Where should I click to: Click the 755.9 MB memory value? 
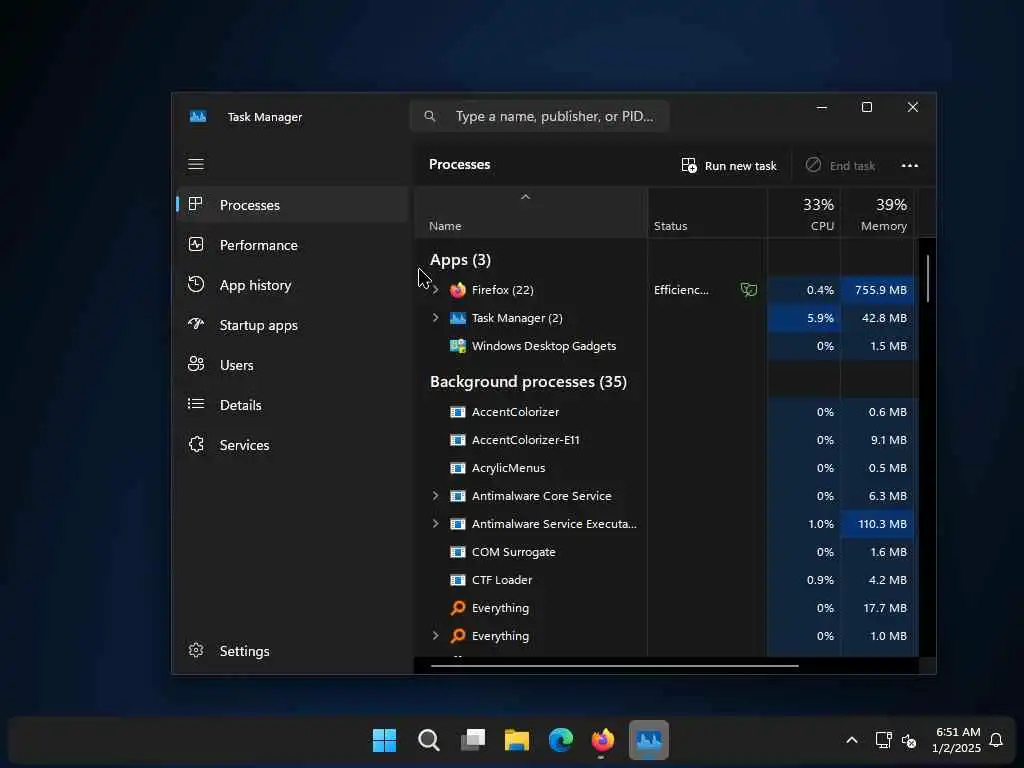pyautogui.click(x=880, y=290)
